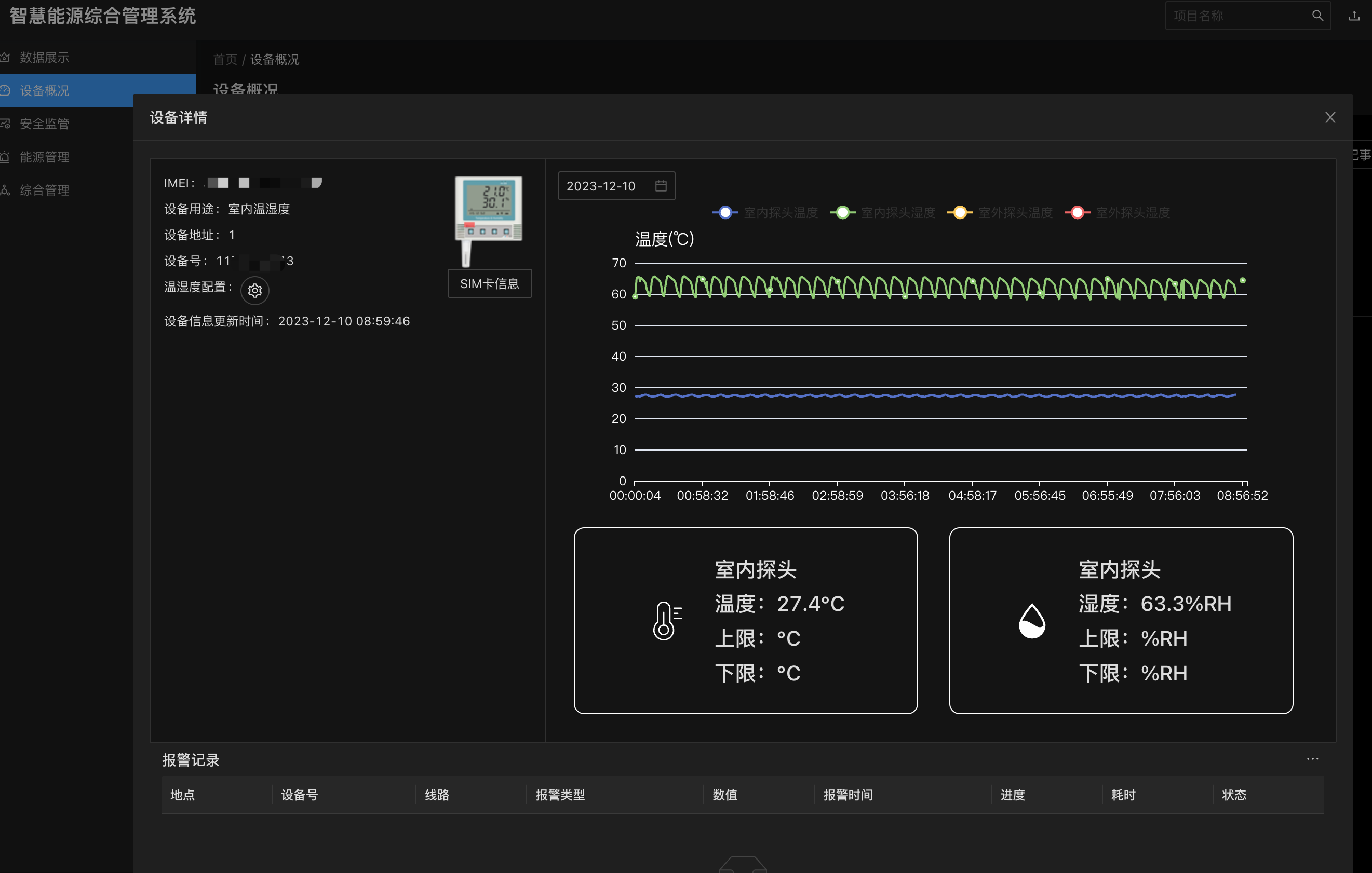Open the calendar icon in date field

click(661, 186)
